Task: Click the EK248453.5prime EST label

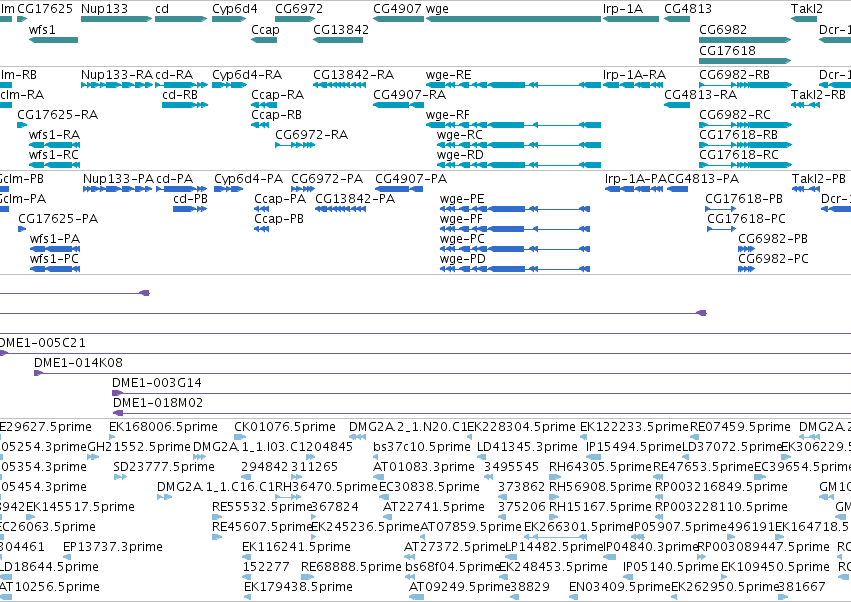Action: 553,567
